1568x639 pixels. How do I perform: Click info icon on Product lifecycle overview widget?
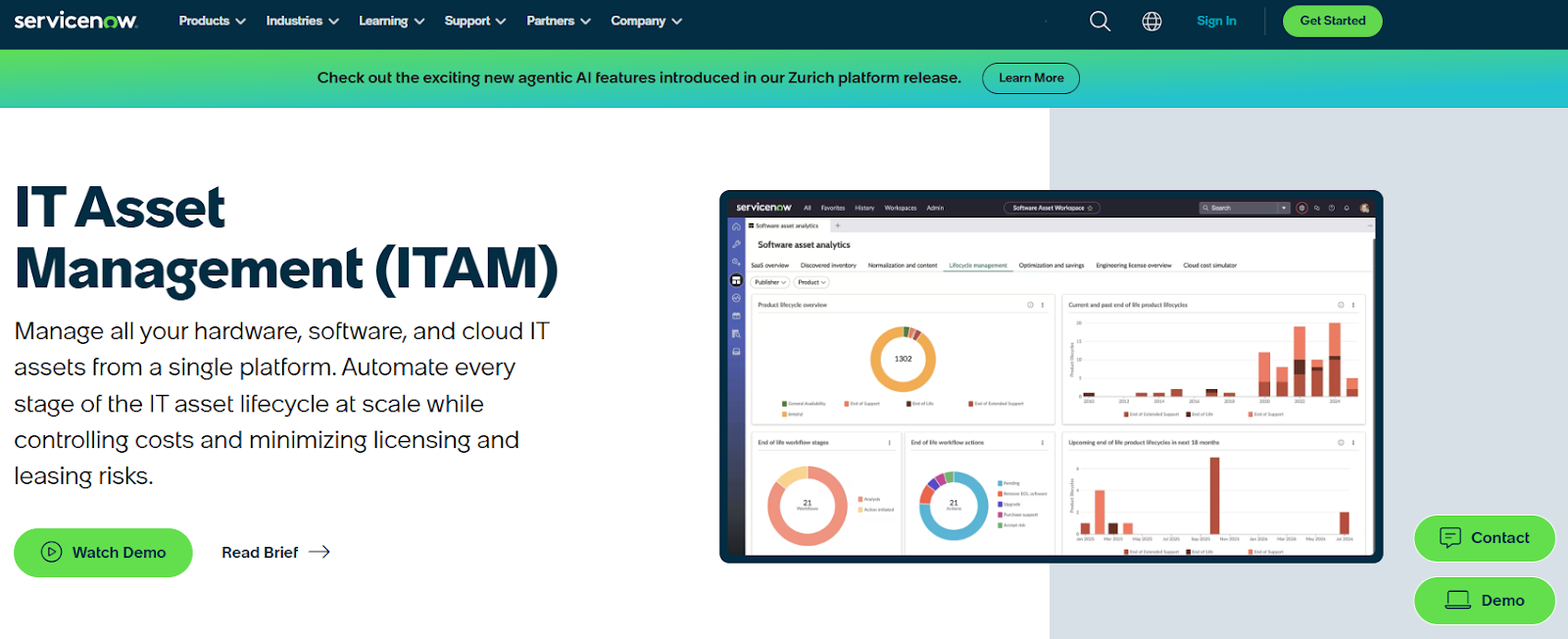[x=1030, y=305]
